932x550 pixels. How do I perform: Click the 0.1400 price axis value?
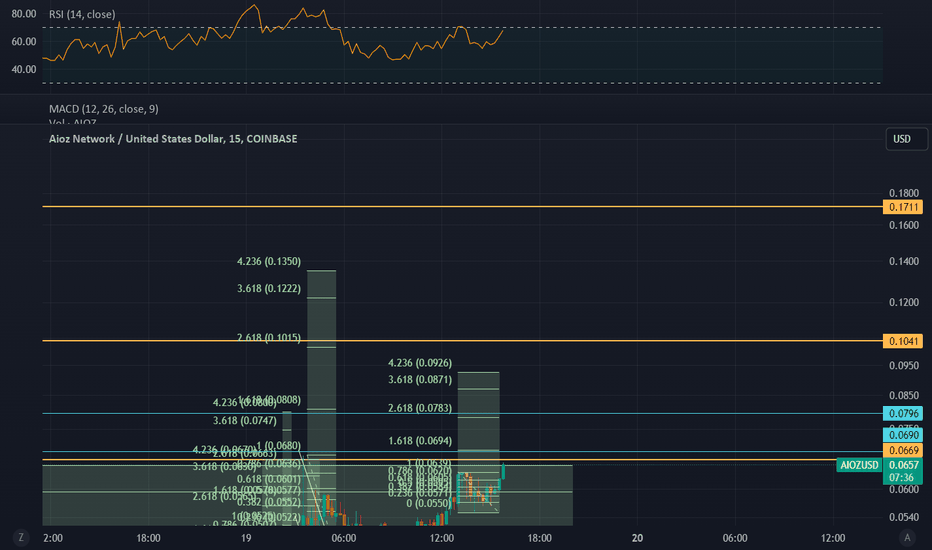coord(903,262)
